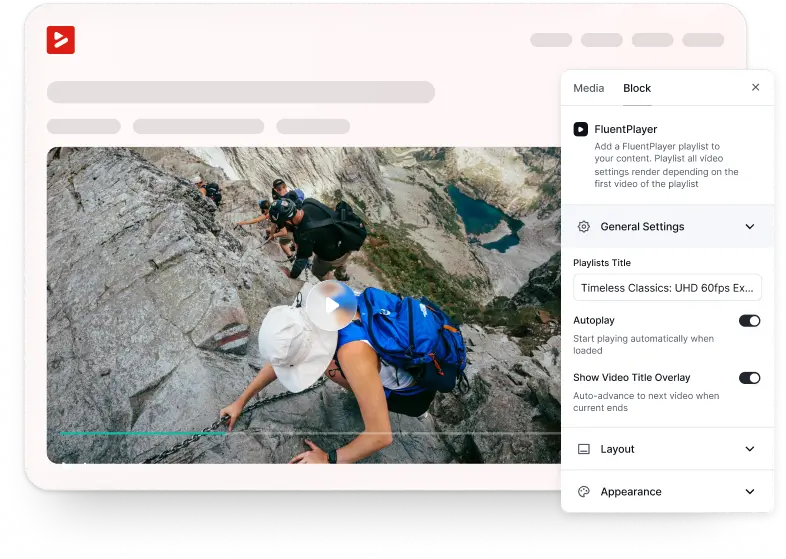
Task: Click the Layout section label
Action: [617, 449]
